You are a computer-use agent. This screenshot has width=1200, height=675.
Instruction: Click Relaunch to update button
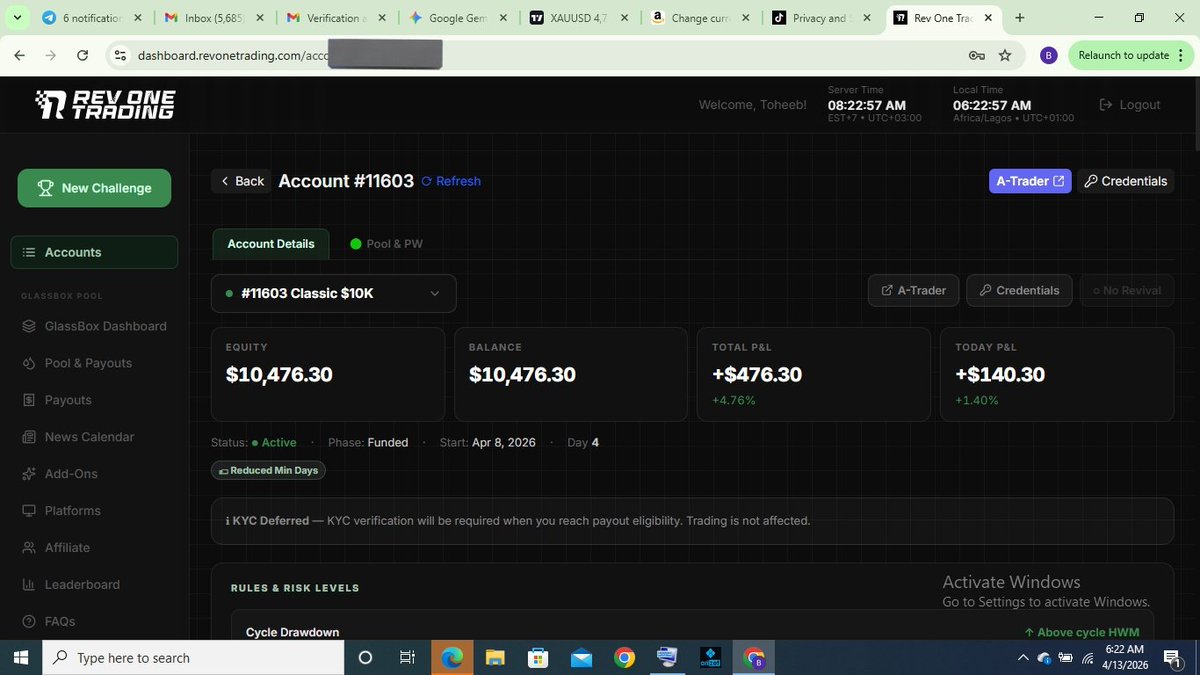1129,55
